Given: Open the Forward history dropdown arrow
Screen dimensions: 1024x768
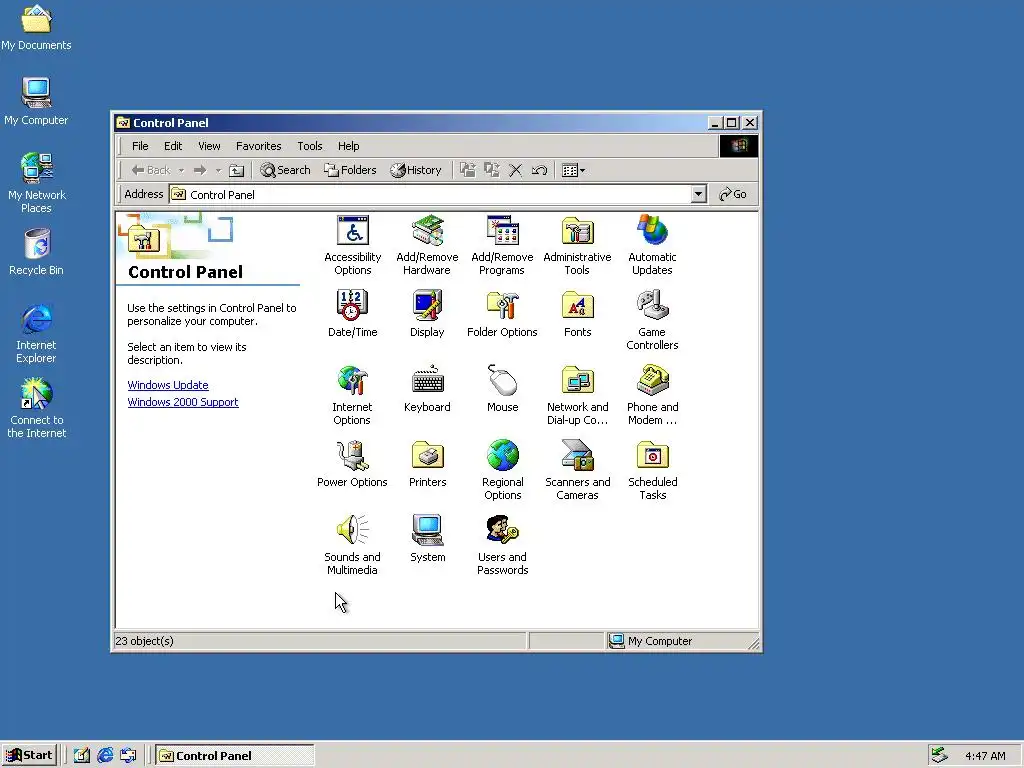Looking at the screenshot, I should point(218,170).
